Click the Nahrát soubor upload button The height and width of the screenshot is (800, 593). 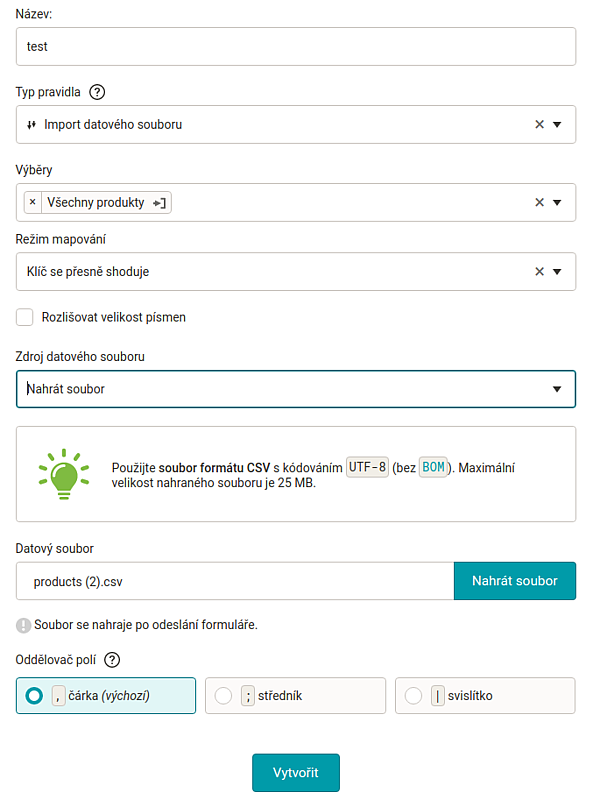tap(515, 581)
